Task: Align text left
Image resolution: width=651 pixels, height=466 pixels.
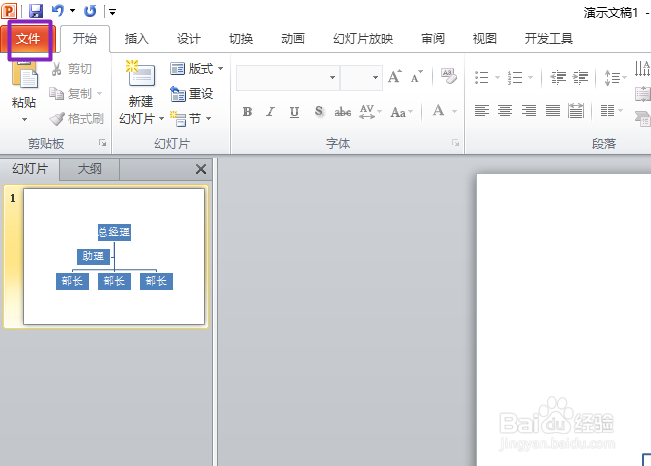Action: pyautogui.click(x=482, y=110)
